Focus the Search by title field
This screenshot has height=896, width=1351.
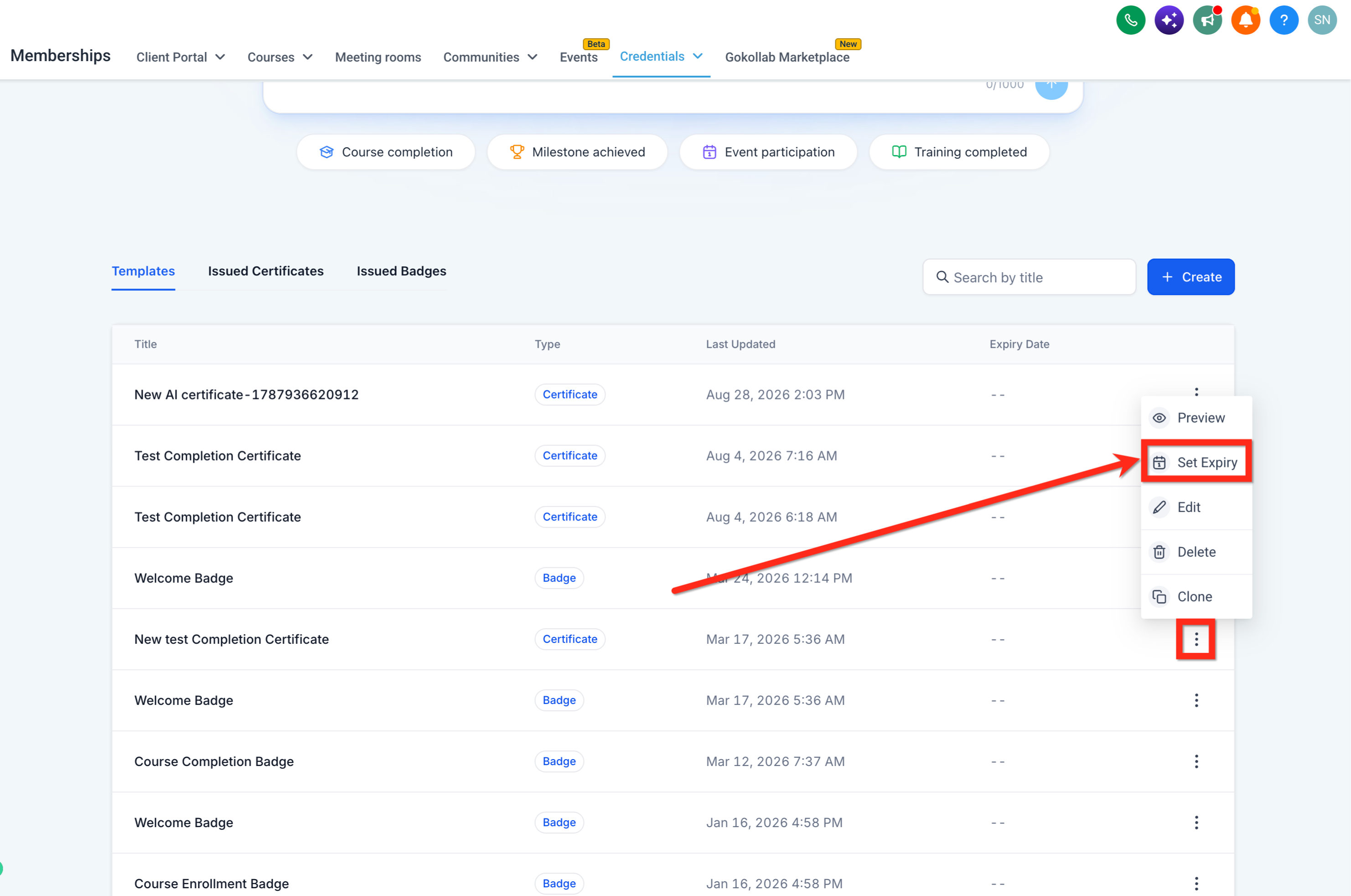click(1029, 277)
